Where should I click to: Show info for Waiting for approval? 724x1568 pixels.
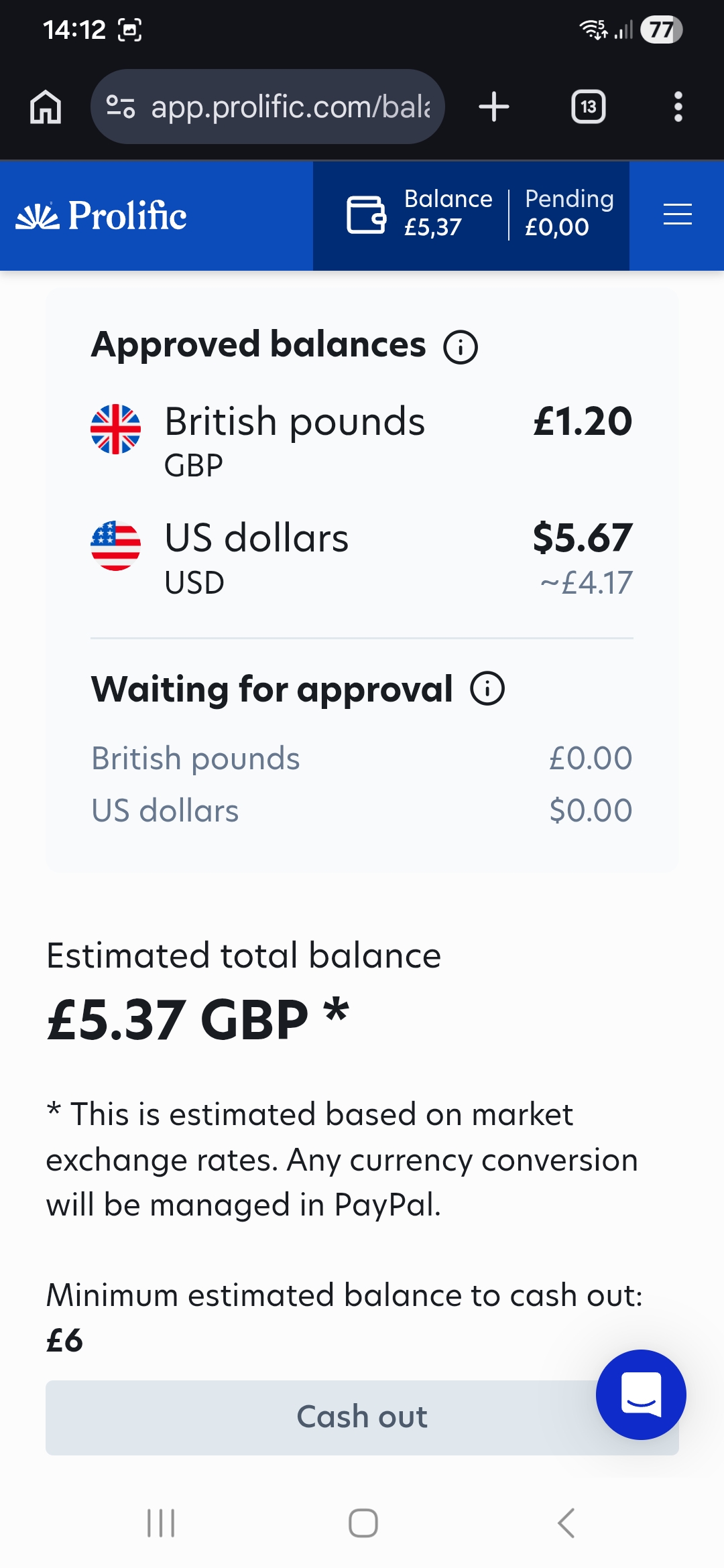(x=487, y=689)
